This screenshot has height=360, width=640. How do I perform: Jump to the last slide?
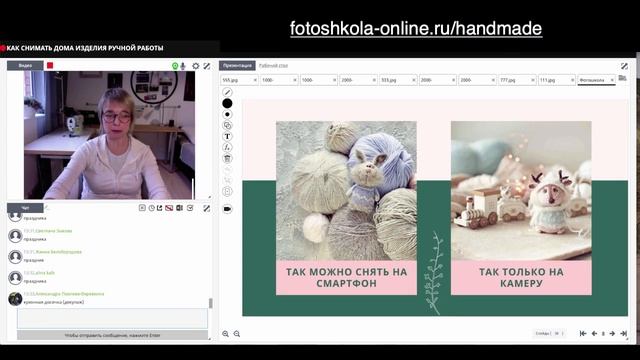point(624,333)
